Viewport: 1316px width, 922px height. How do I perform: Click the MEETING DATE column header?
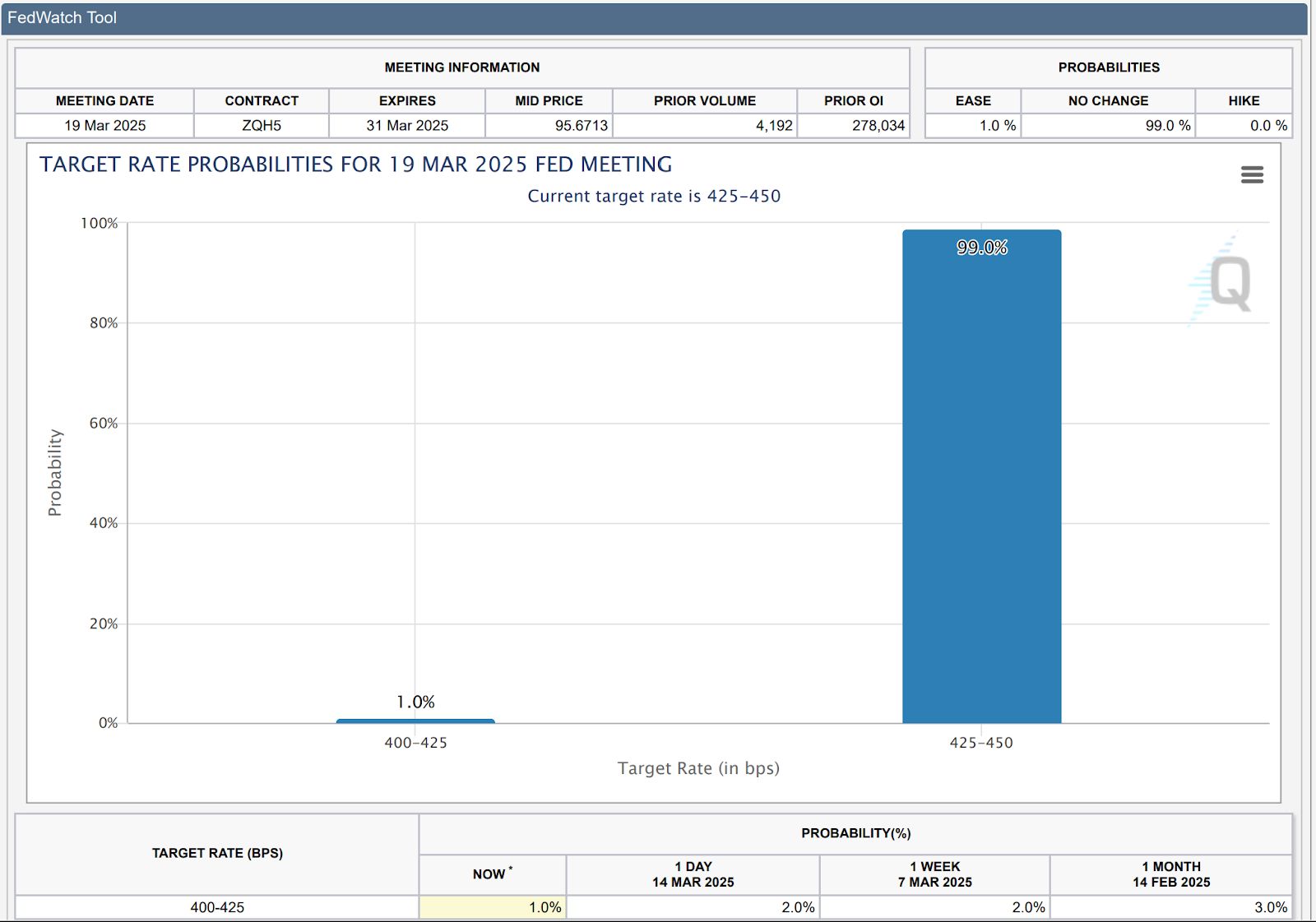pyautogui.click(x=104, y=100)
